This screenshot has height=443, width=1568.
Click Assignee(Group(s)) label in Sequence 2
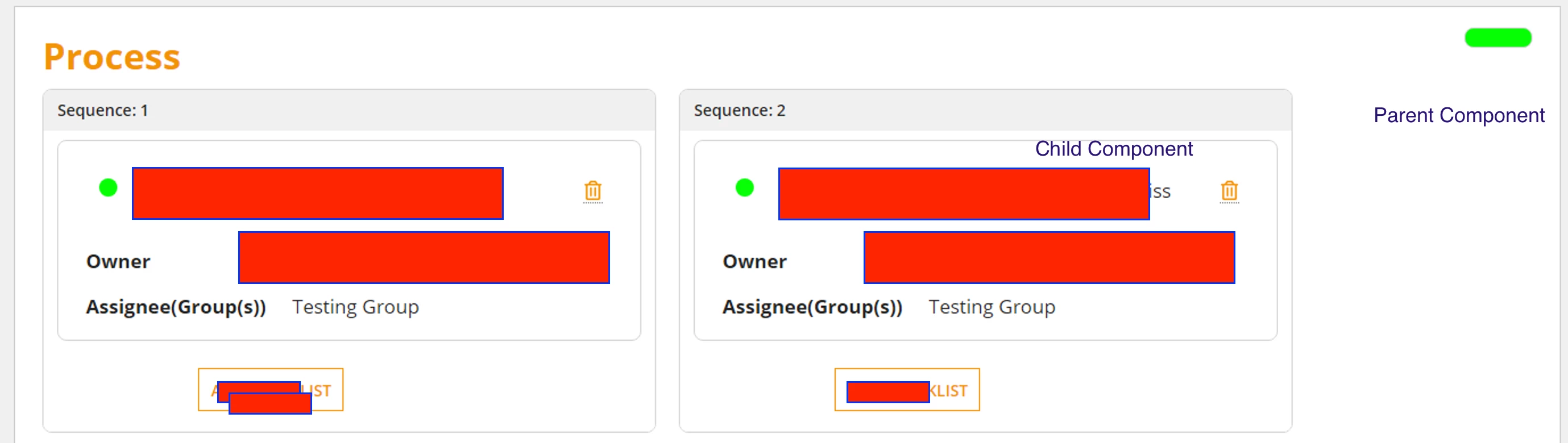pyautogui.click(x=812, y=307)
